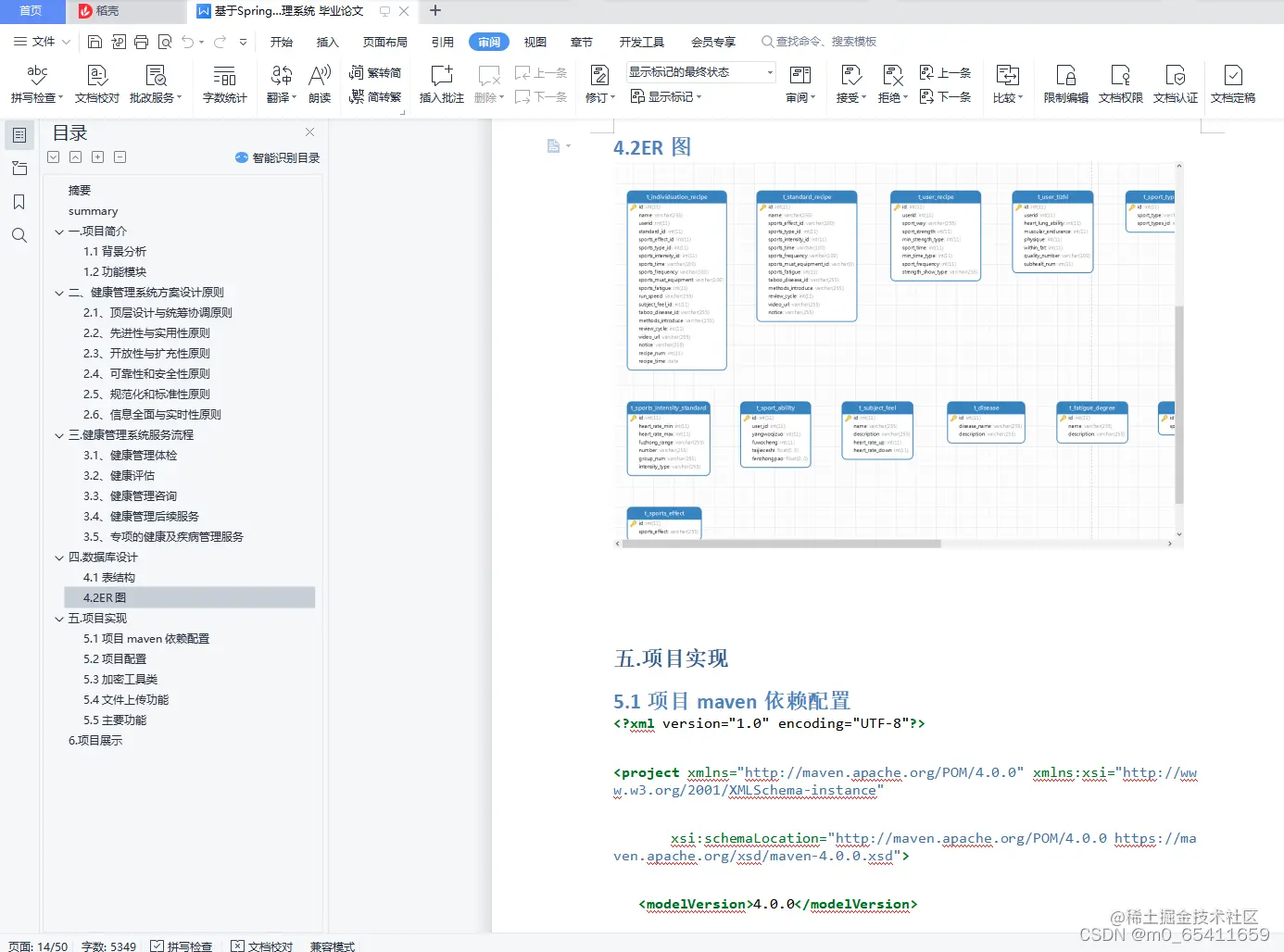Click 限制编辑 restrict editing
Viewport: 1284px width, 952px height.
(x=1066, y=83)
